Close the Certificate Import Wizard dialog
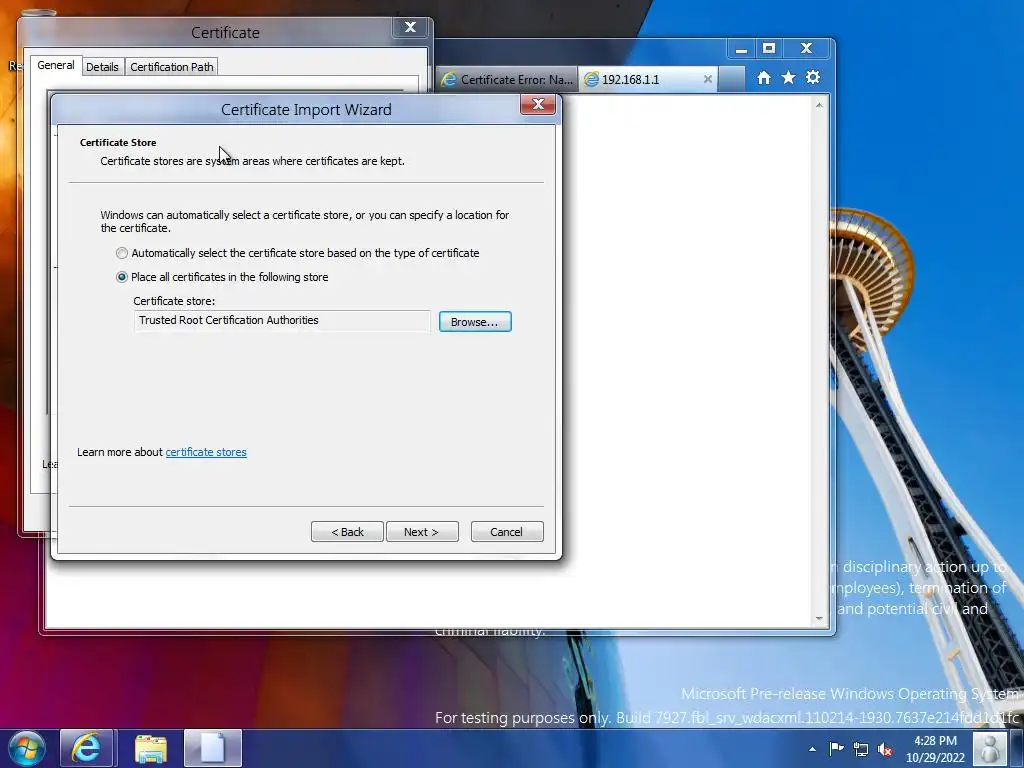Image resolution: width=1024 pixels, height=768 pixels. click(538, 104)
